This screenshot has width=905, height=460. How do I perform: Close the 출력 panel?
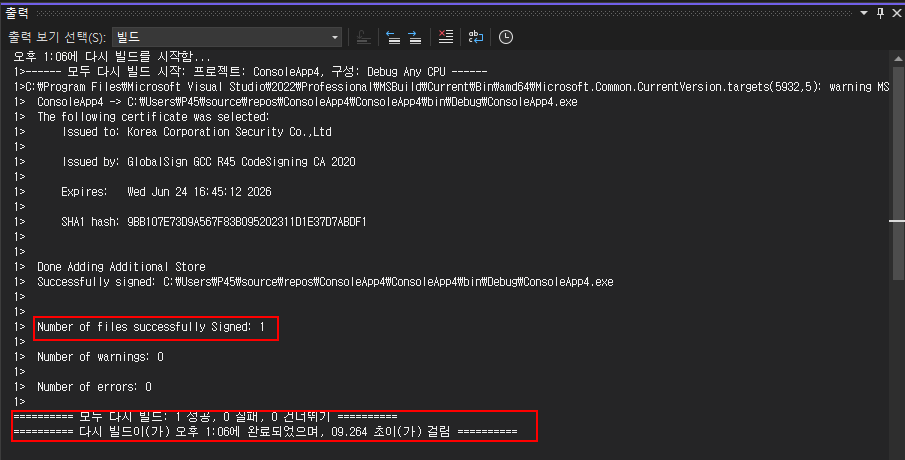[x=896, y=12]
